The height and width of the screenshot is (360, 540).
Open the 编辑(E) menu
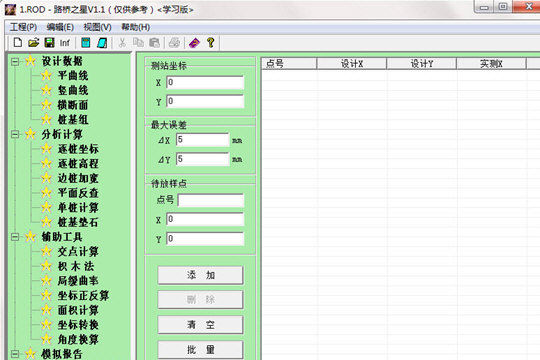click(x=60, y=27)
